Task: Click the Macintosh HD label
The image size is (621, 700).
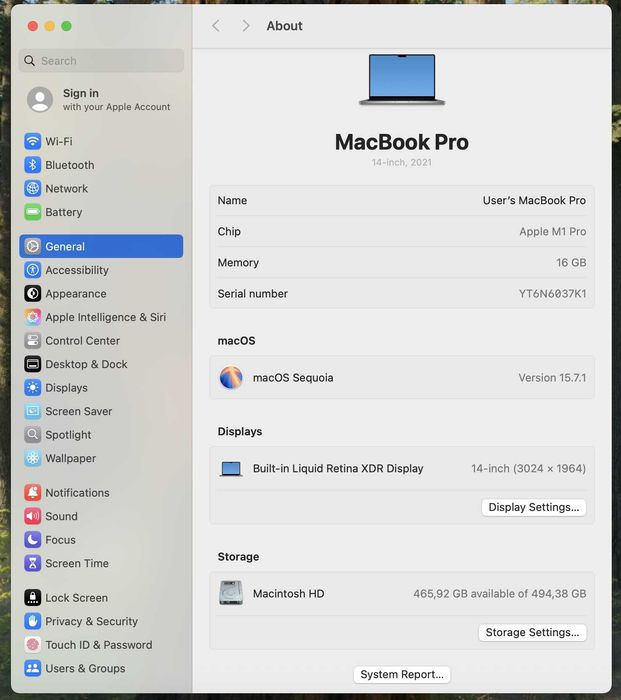Action: [288, 594]
